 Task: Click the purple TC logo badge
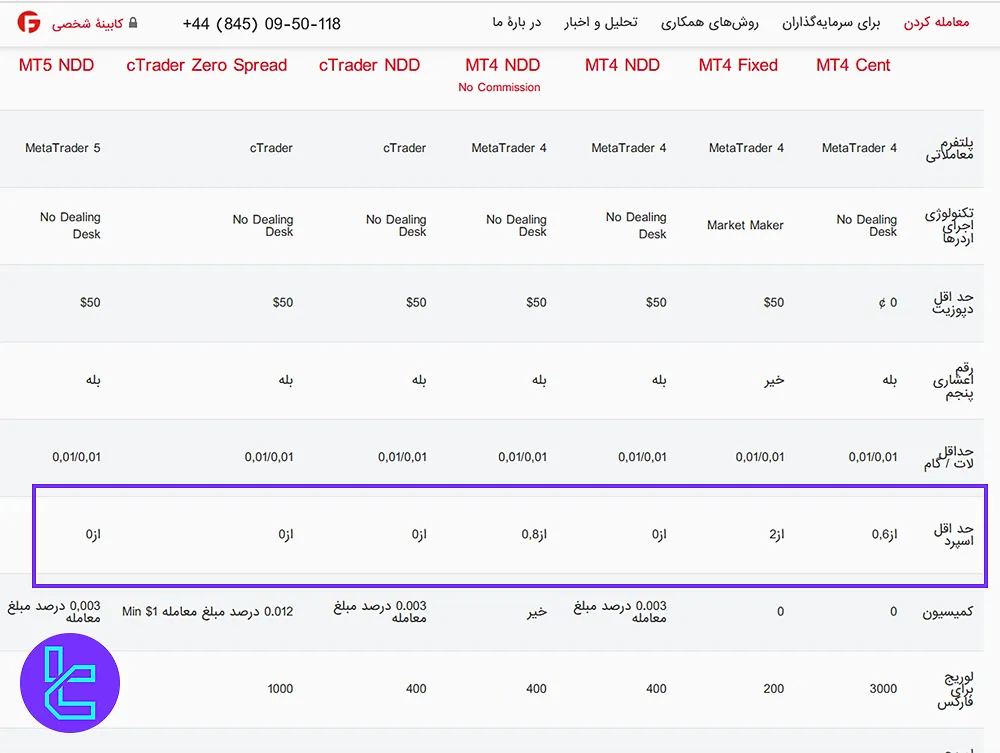(70, 683)
